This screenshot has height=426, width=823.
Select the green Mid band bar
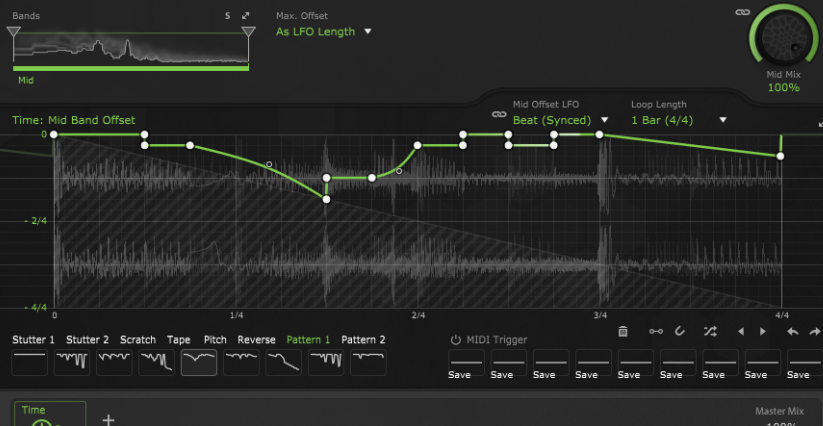tap(131, 68)
